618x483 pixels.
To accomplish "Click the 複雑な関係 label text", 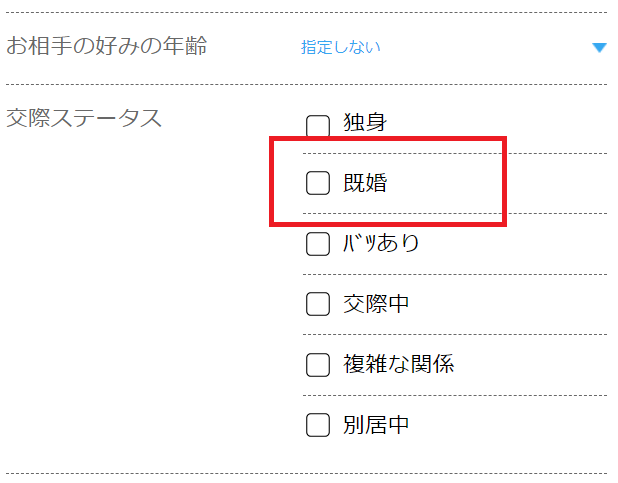I will [398, 364].
